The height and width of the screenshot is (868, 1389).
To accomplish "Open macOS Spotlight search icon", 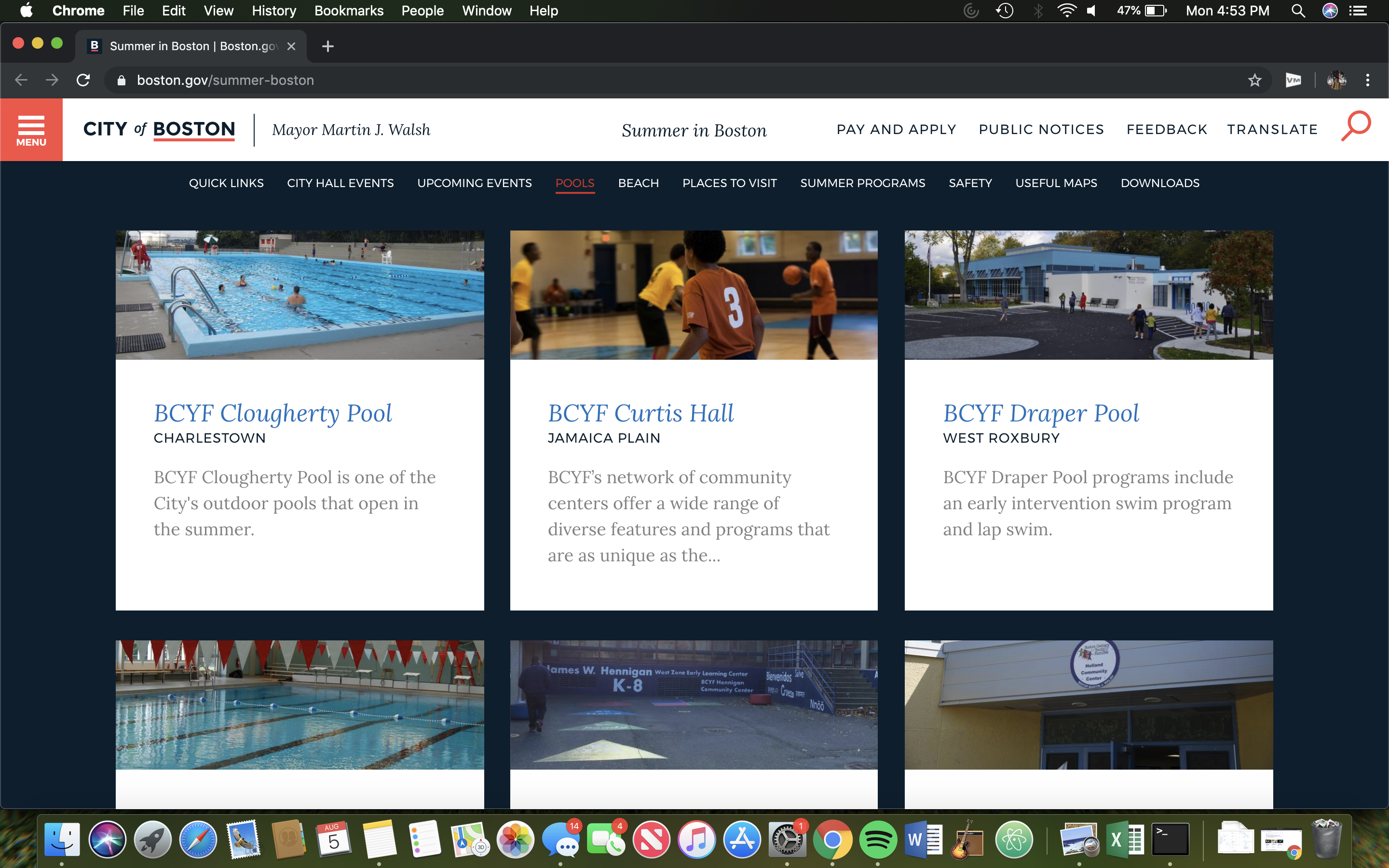I will (x=1298, y=11).
